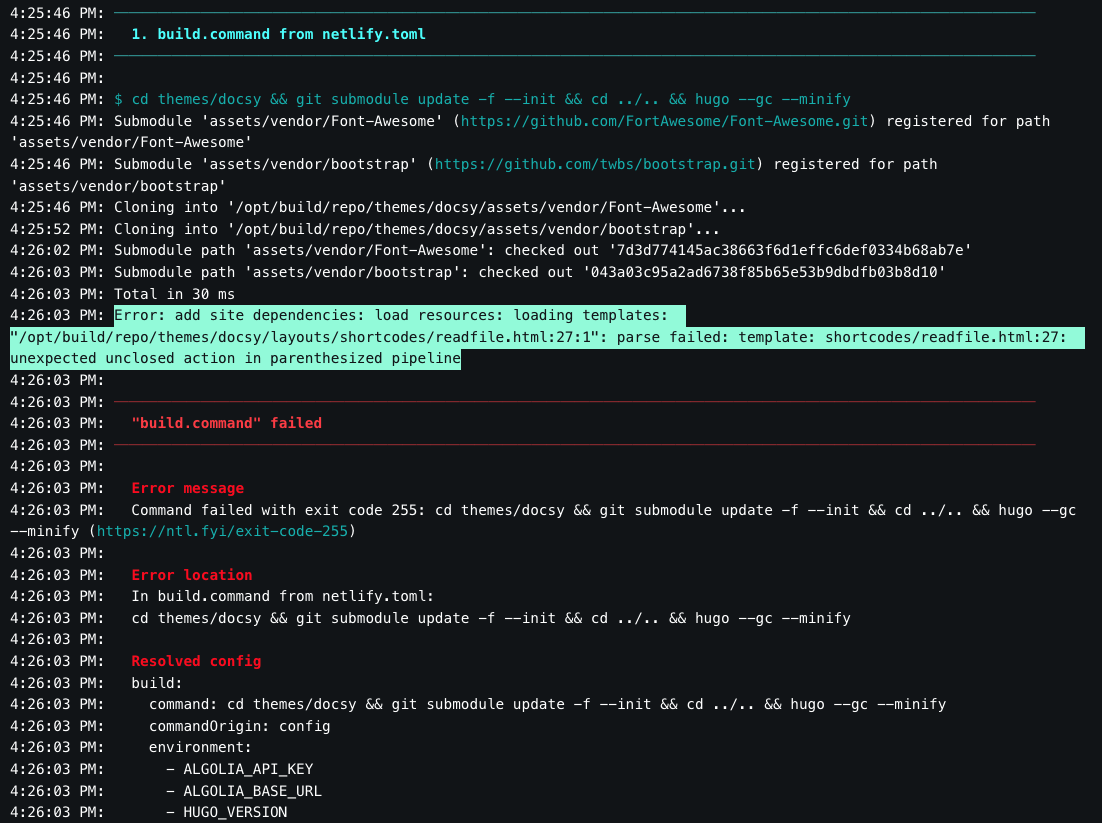The height and width of the screenshot is (823, 1102).
Task: Click the 'command: cd themes/docsy' resolved config line
Action: [547, 704]
